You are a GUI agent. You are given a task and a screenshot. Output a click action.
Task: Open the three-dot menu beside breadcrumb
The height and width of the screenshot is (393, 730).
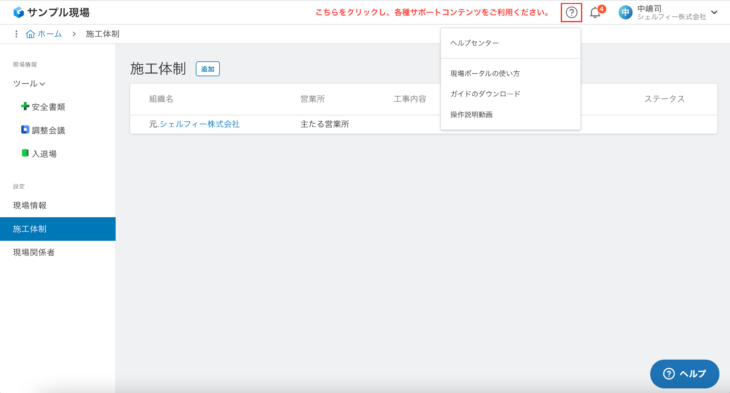[16, 34]
